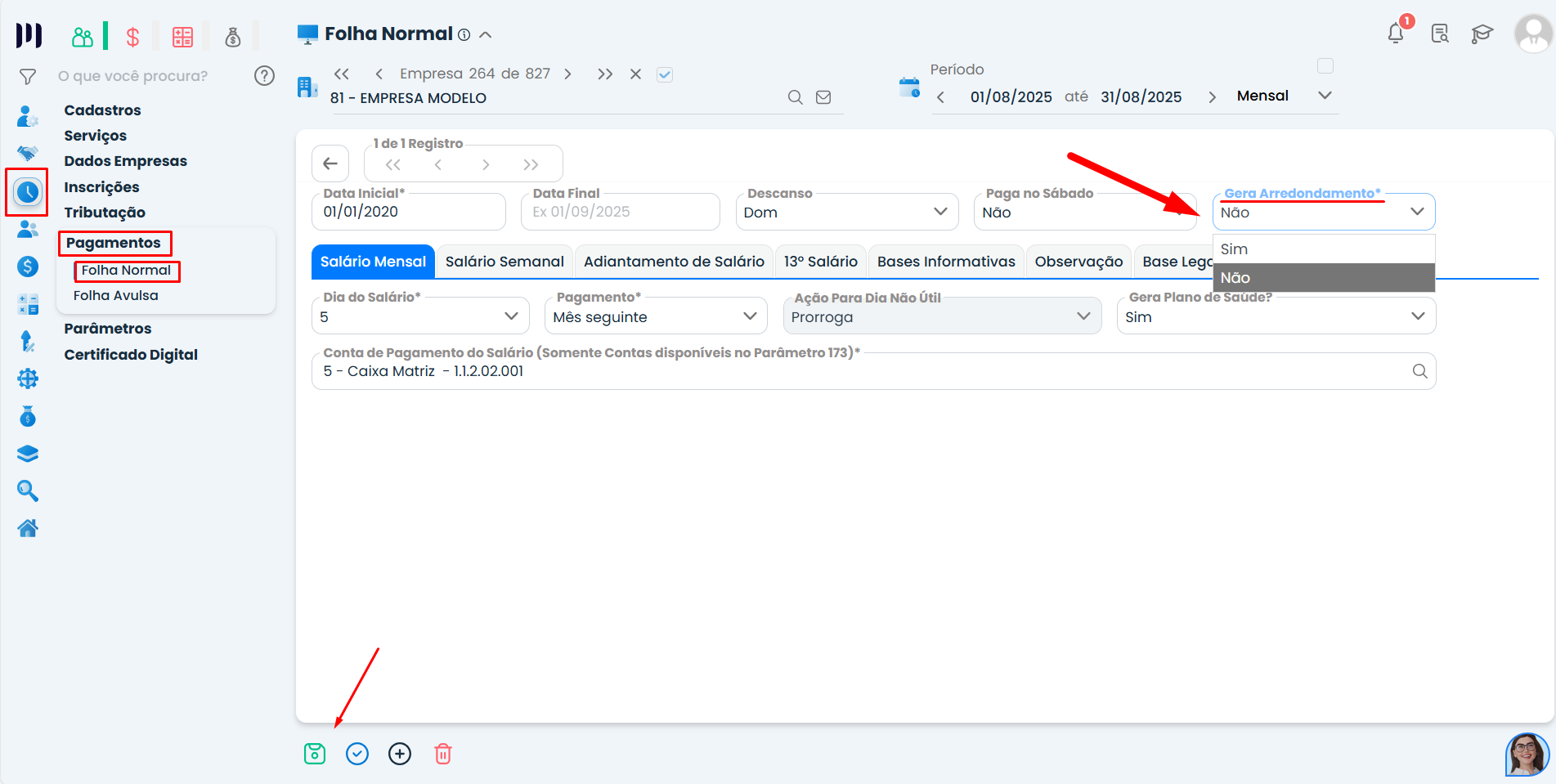This screenshot has width=1556, height=784.
Task: Click the add new record plus icon
Action: [400, 754]
